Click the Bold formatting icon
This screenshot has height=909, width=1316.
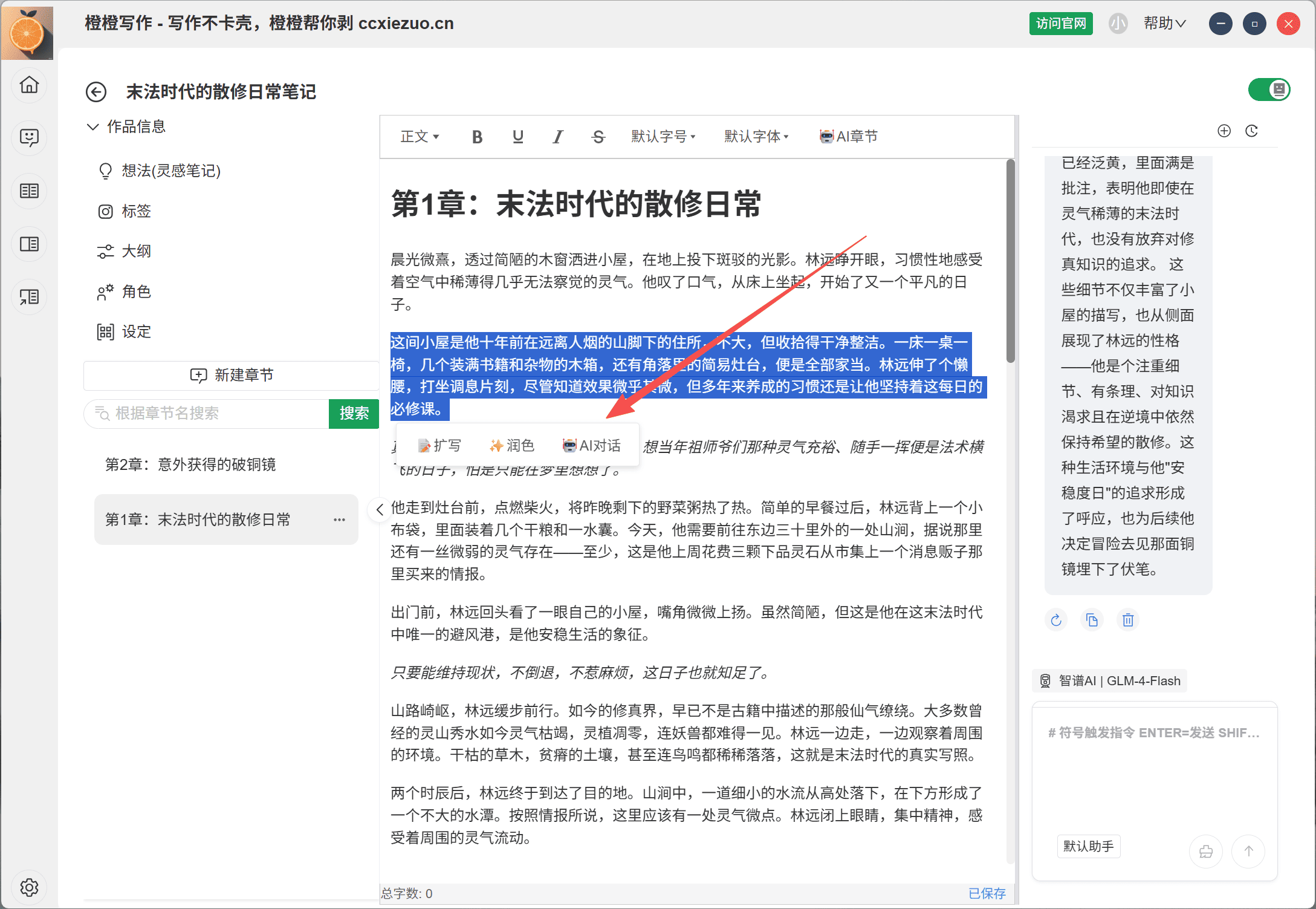(477, 137)
